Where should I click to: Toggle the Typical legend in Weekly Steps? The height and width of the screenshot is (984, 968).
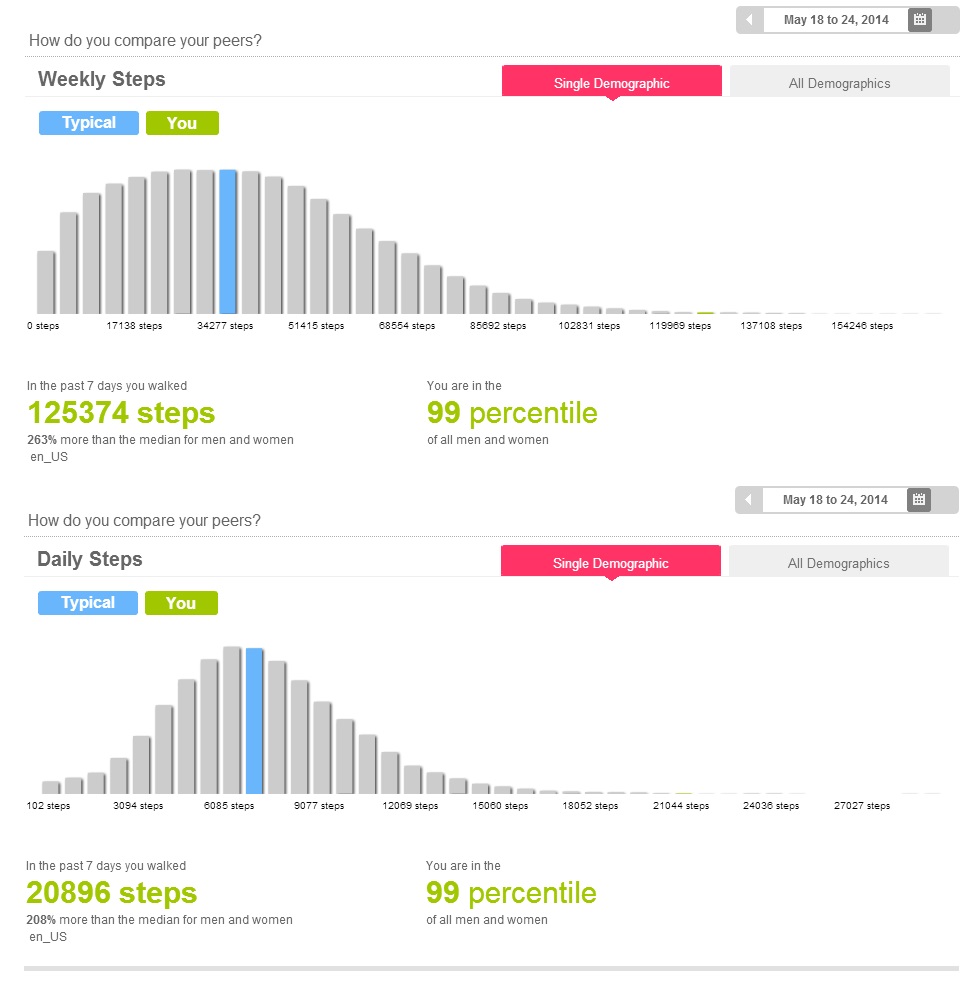point(89,123)
